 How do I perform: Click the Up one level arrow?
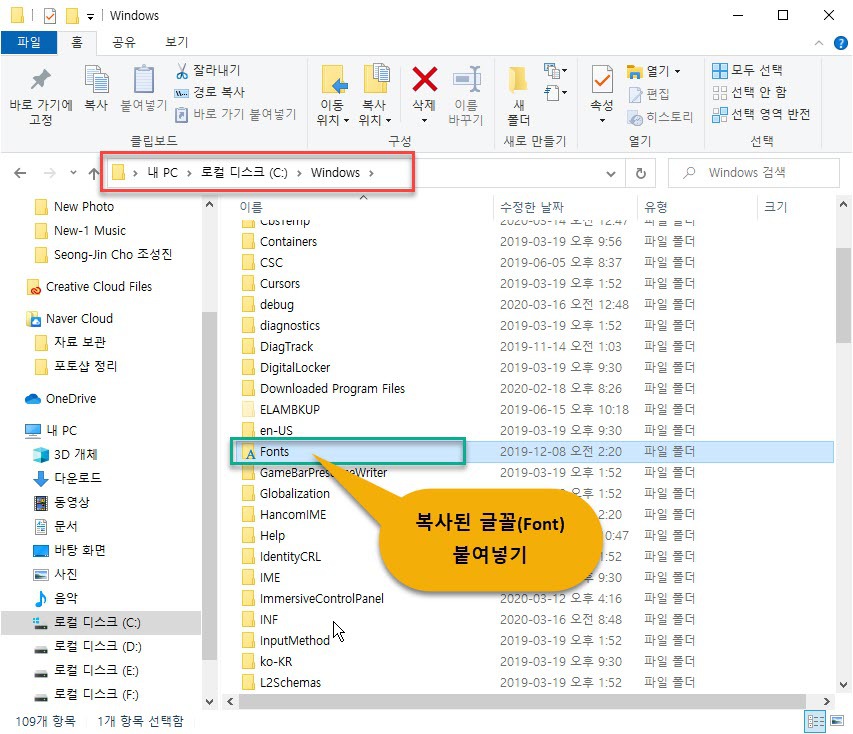pos(94,173)
